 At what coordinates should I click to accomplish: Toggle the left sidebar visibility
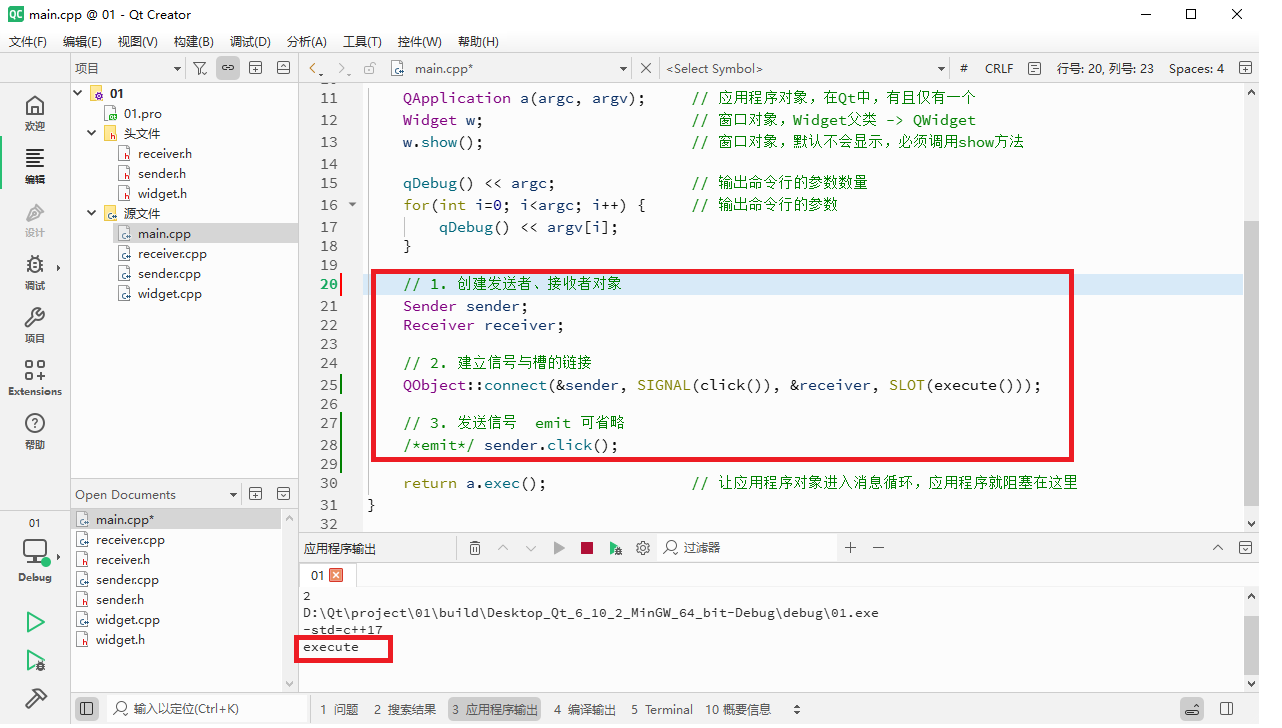[x=87, y=709]
